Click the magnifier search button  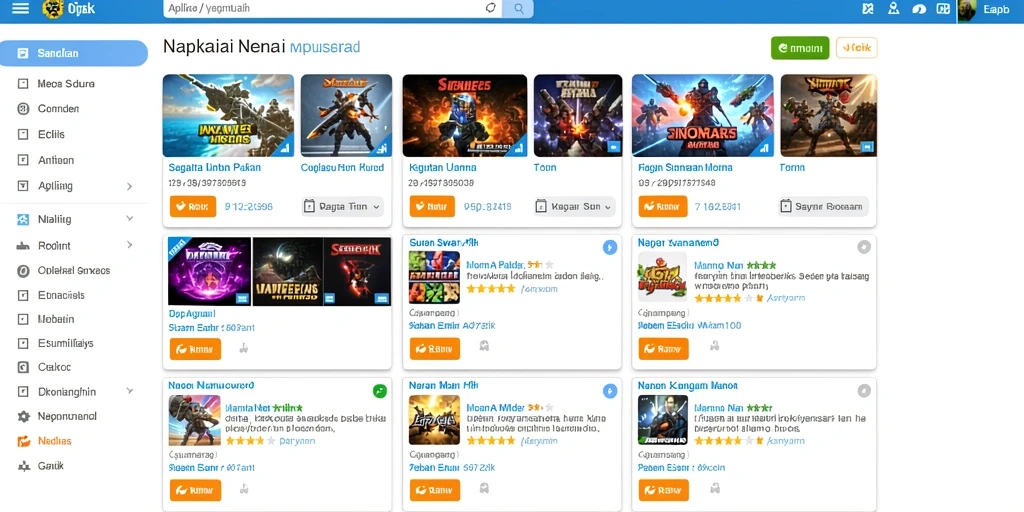tap(519, 9)
